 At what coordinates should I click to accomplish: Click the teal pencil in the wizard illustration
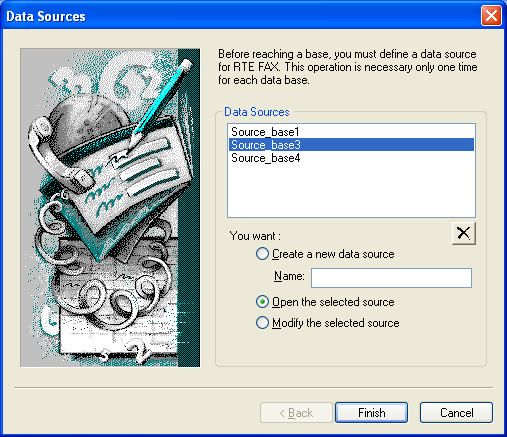[160, 100]
